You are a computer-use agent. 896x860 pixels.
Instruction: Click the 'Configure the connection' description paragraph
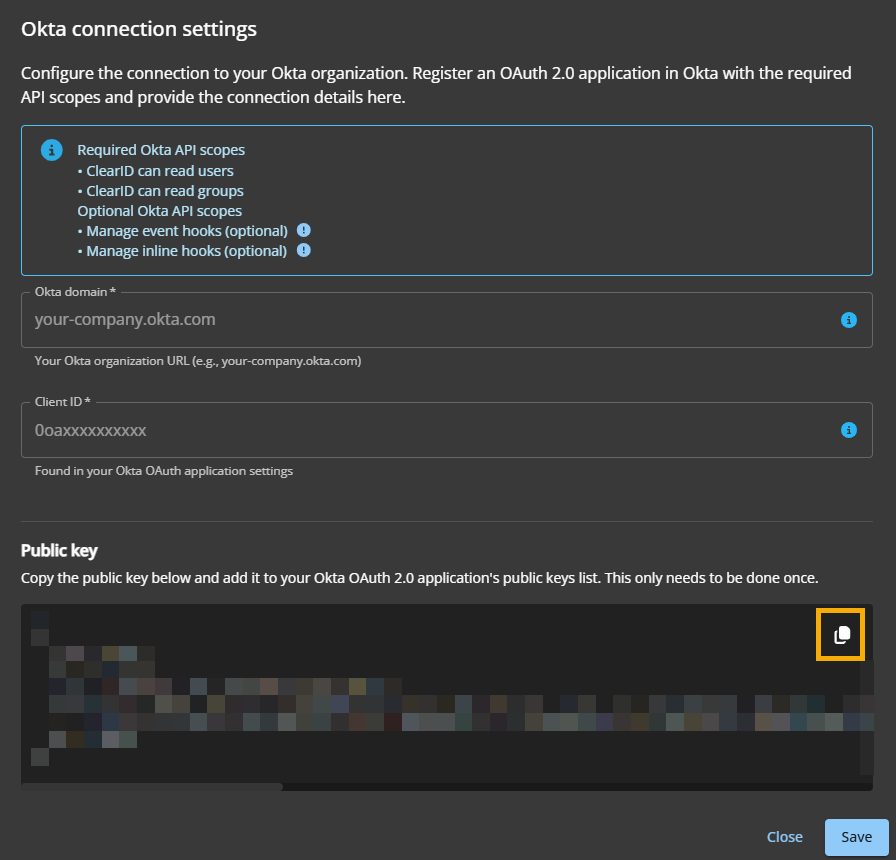coord(436,85)
